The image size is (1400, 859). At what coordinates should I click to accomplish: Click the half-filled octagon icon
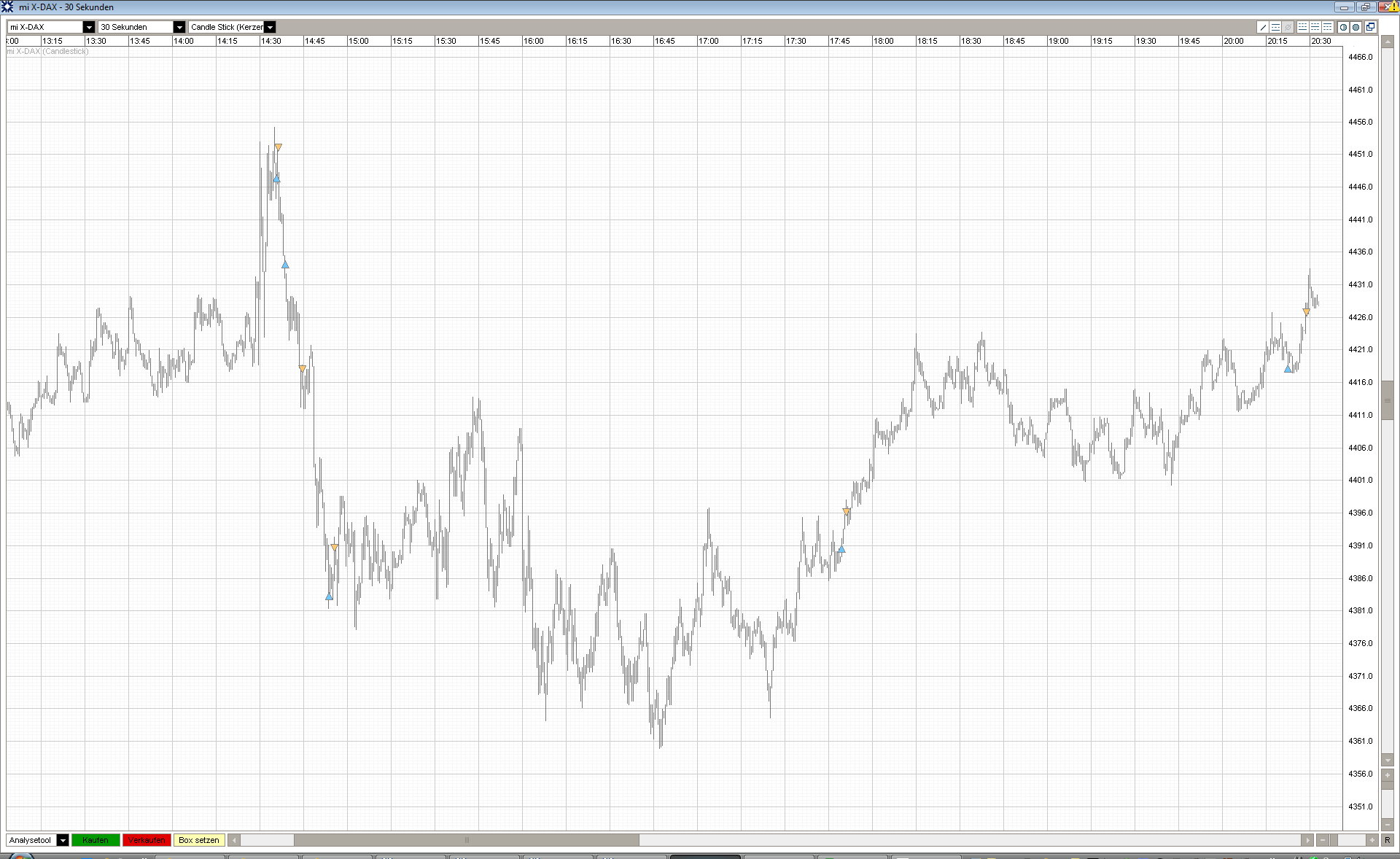[x=1343, y=27]
